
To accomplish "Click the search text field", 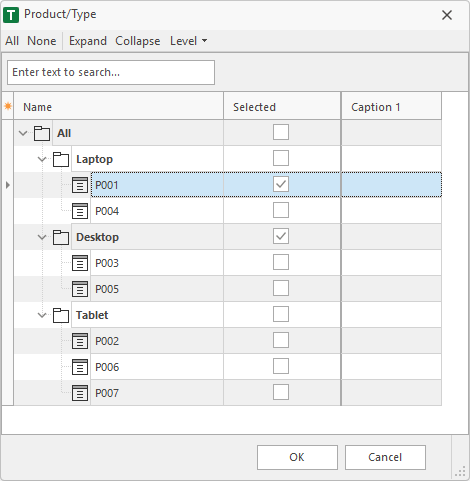I will [111, 72].
